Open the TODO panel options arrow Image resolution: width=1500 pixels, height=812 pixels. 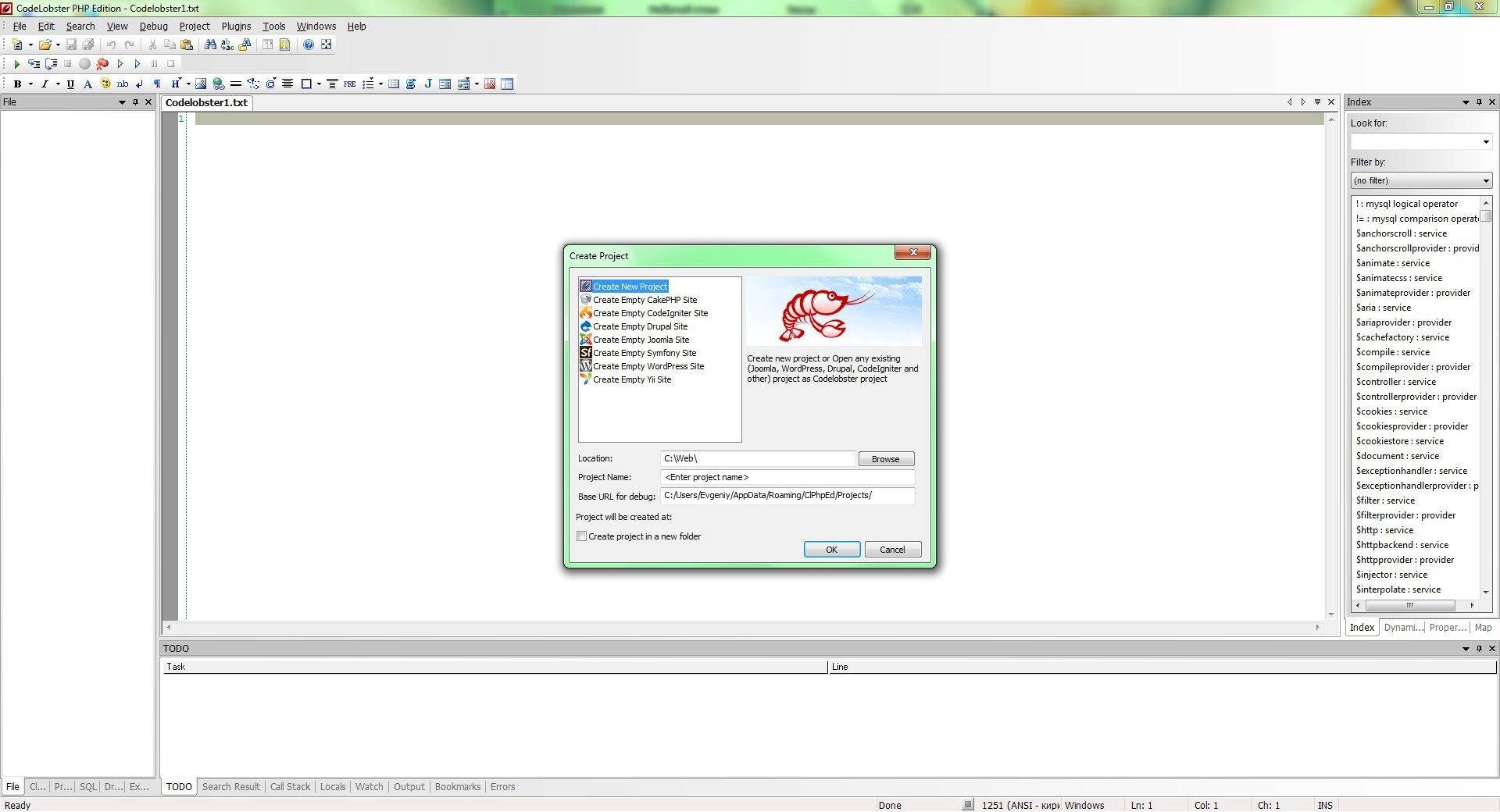1466,649
